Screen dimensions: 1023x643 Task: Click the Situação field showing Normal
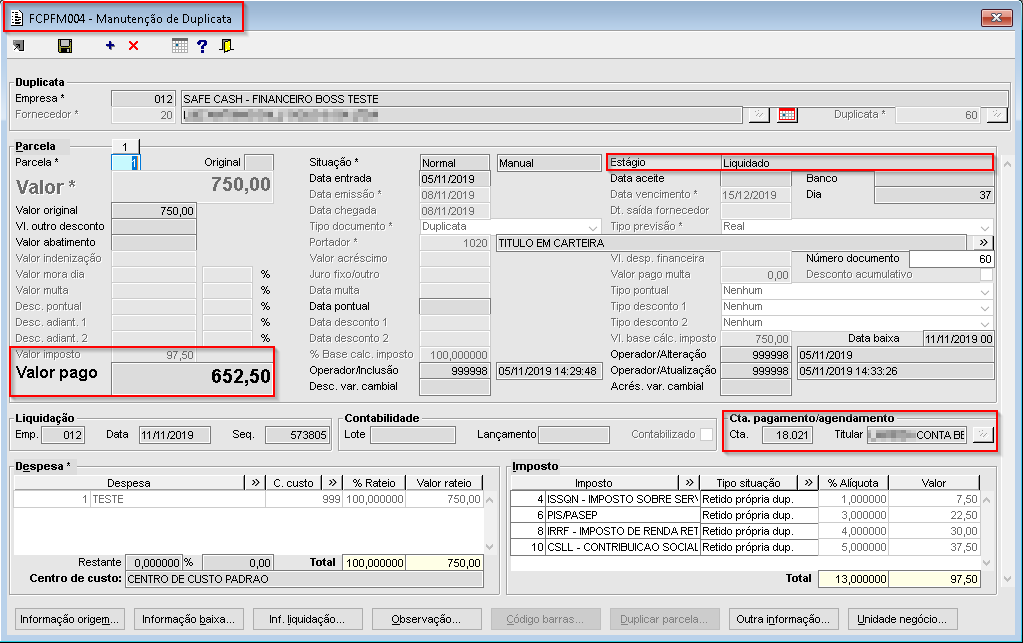pos(455,163)
